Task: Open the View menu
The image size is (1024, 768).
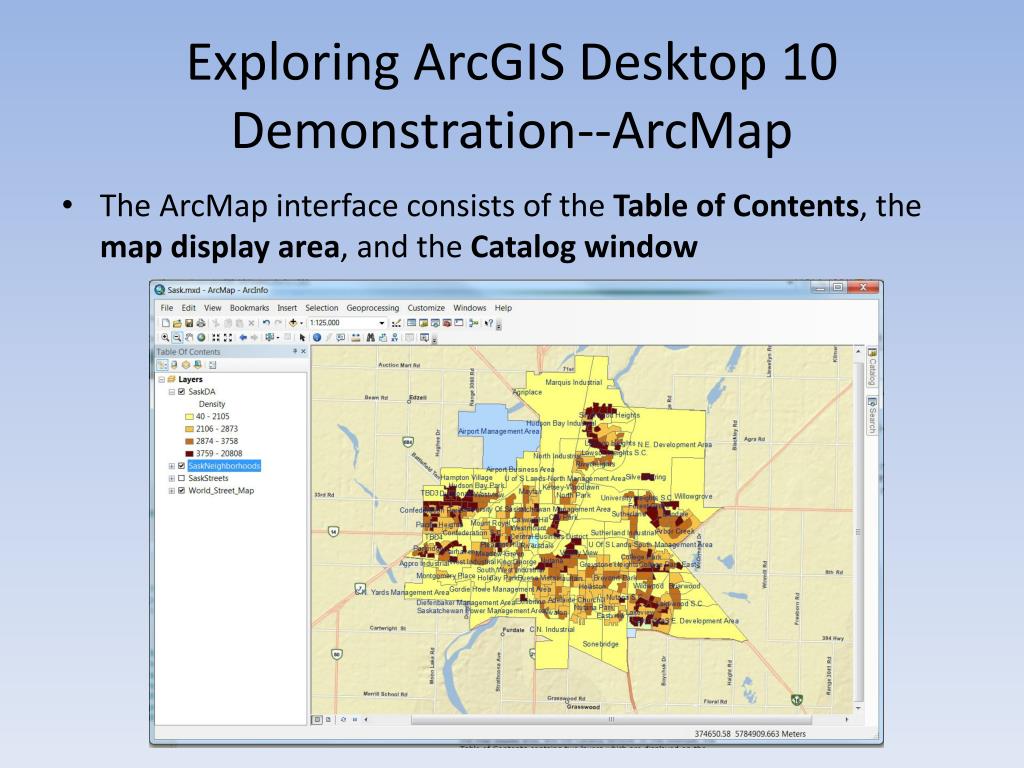Action: 213,308
